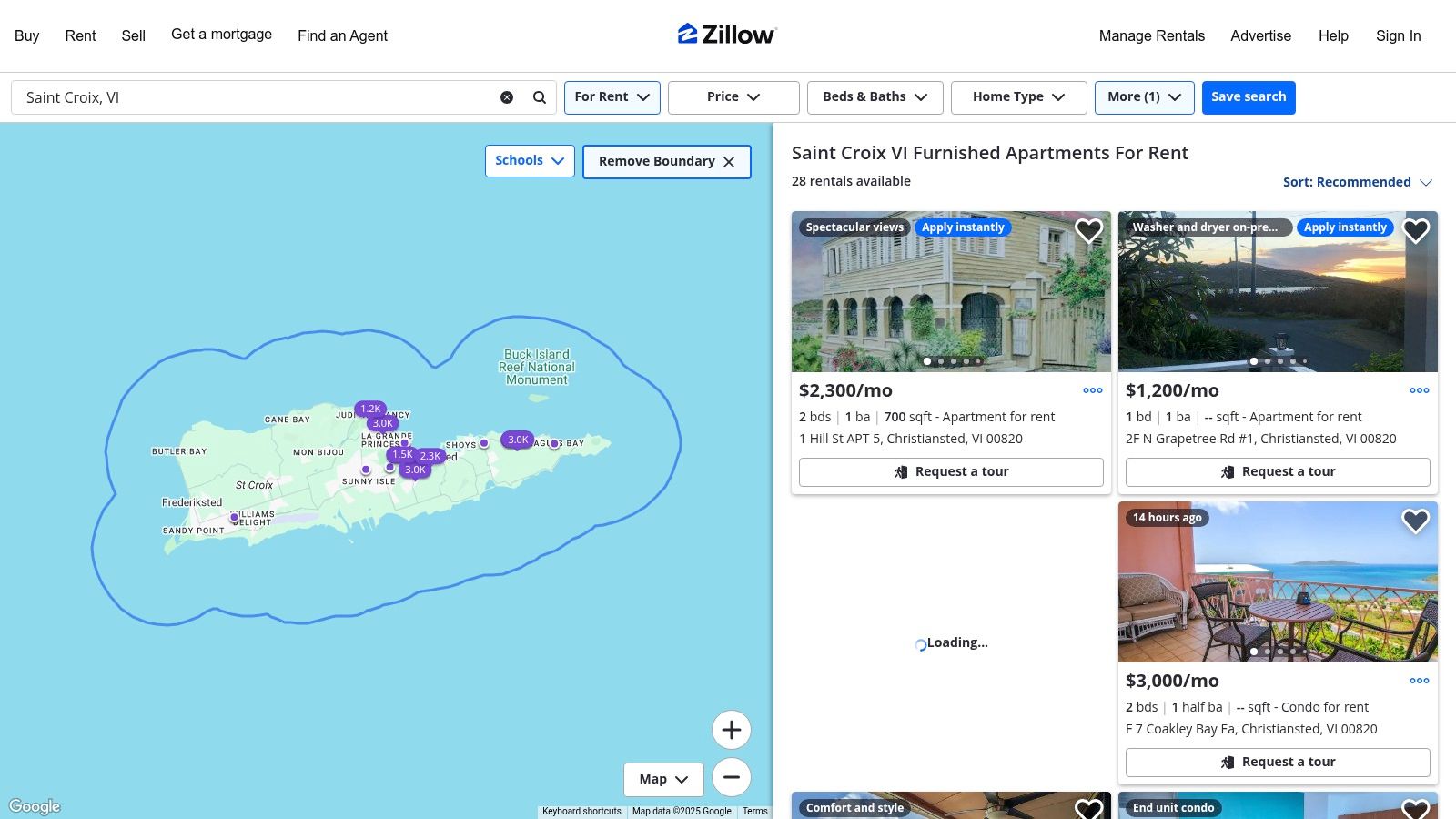The image size is (1456, 819).
Task: Click the map dot near Sunny Isle
Action: (x=366, y=470)
